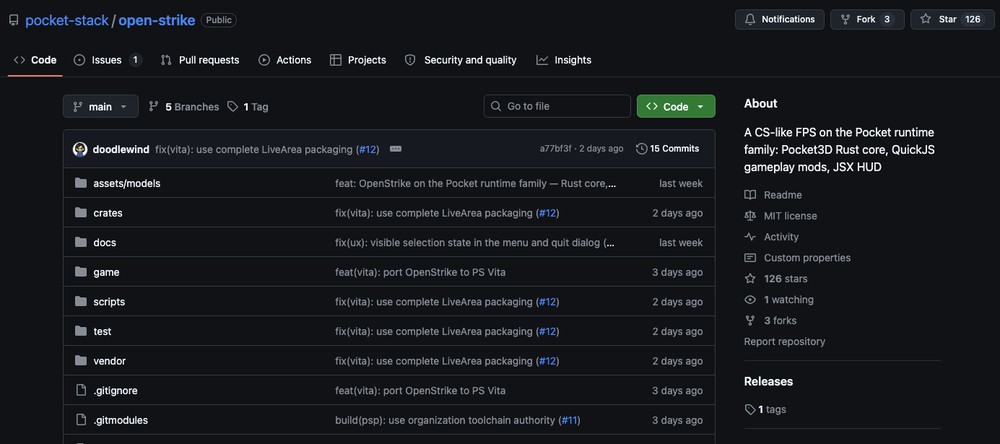Image resolution: width=1000 pixels, height=444 pixels.
Task: Open the main branch dropdown
Action: (x=101, y=107)
